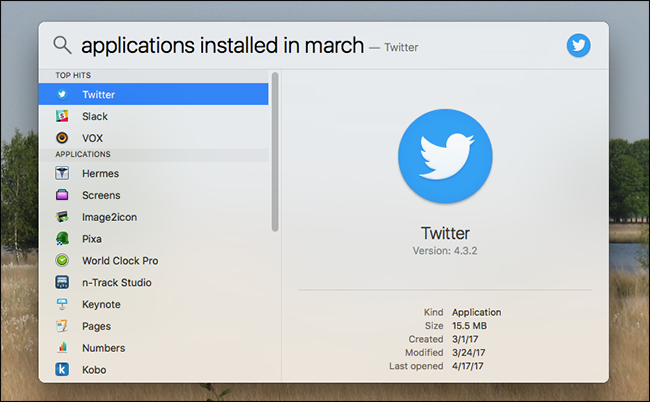The image size is (650, 402).
Task: Click the Twitter bird icon in Top Hits
Action: point(62,94)
